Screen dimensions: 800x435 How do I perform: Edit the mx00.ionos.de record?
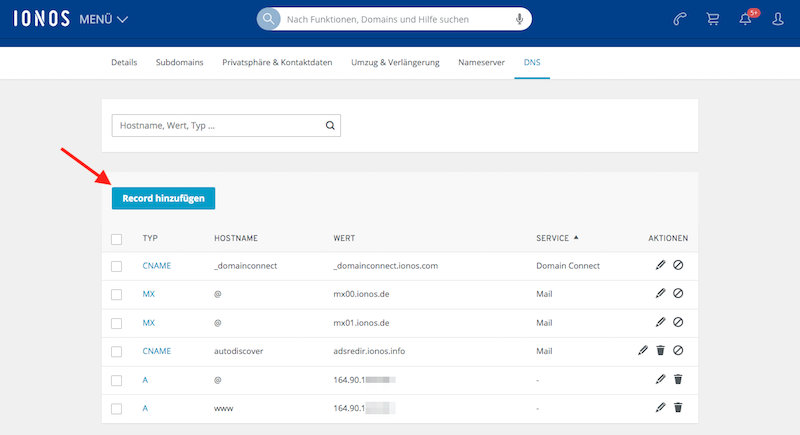click(x=661, y=293)
